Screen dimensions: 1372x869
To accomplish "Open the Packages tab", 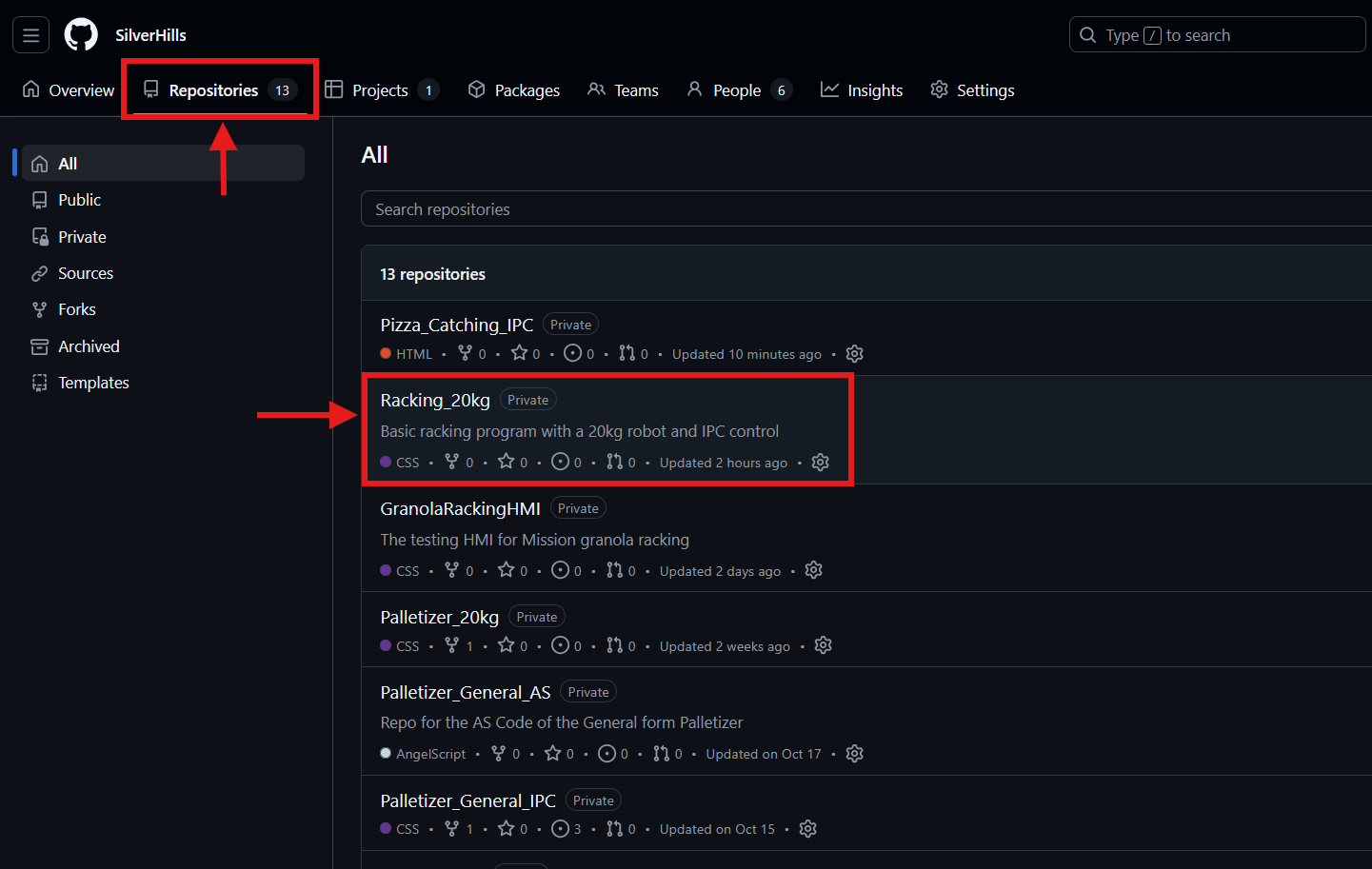I will coord(514,90).
